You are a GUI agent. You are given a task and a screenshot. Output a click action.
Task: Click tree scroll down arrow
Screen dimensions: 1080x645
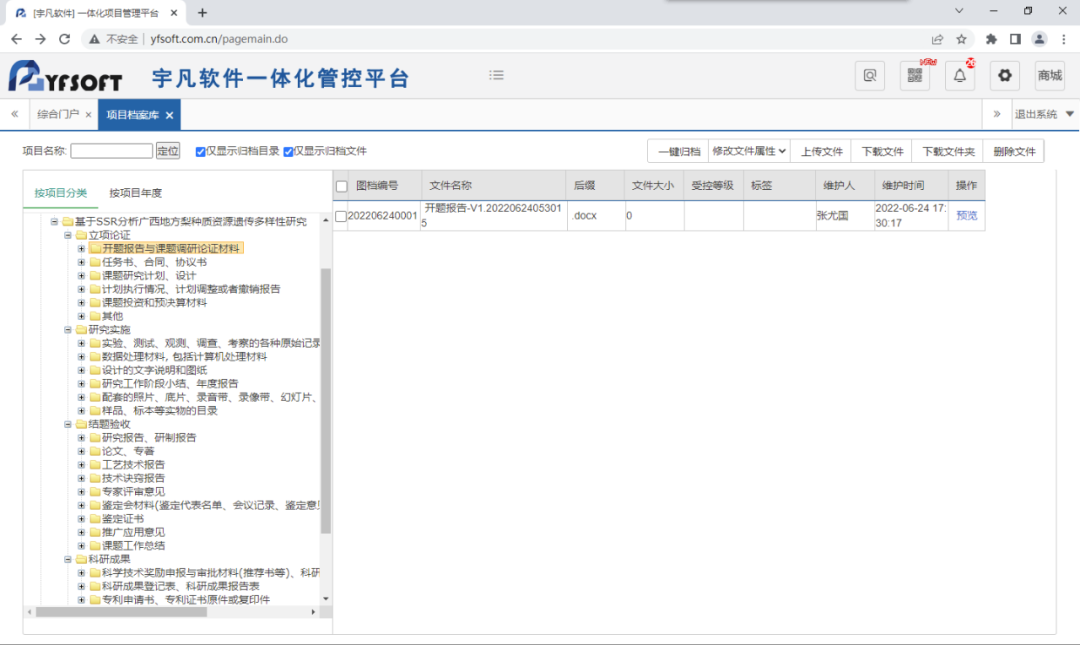326,599
